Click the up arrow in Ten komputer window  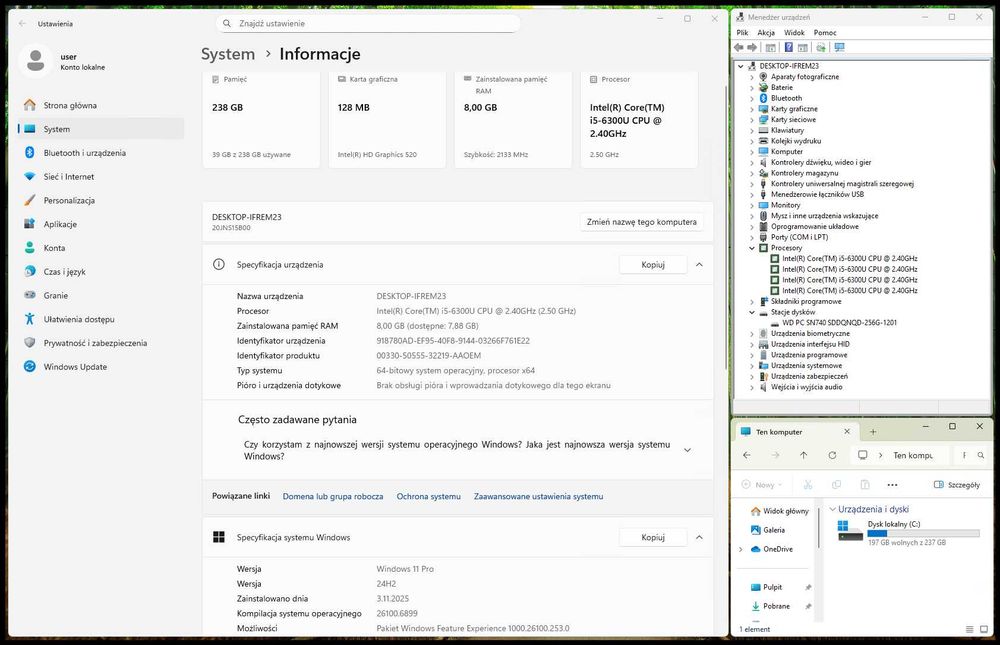[804, 455]
